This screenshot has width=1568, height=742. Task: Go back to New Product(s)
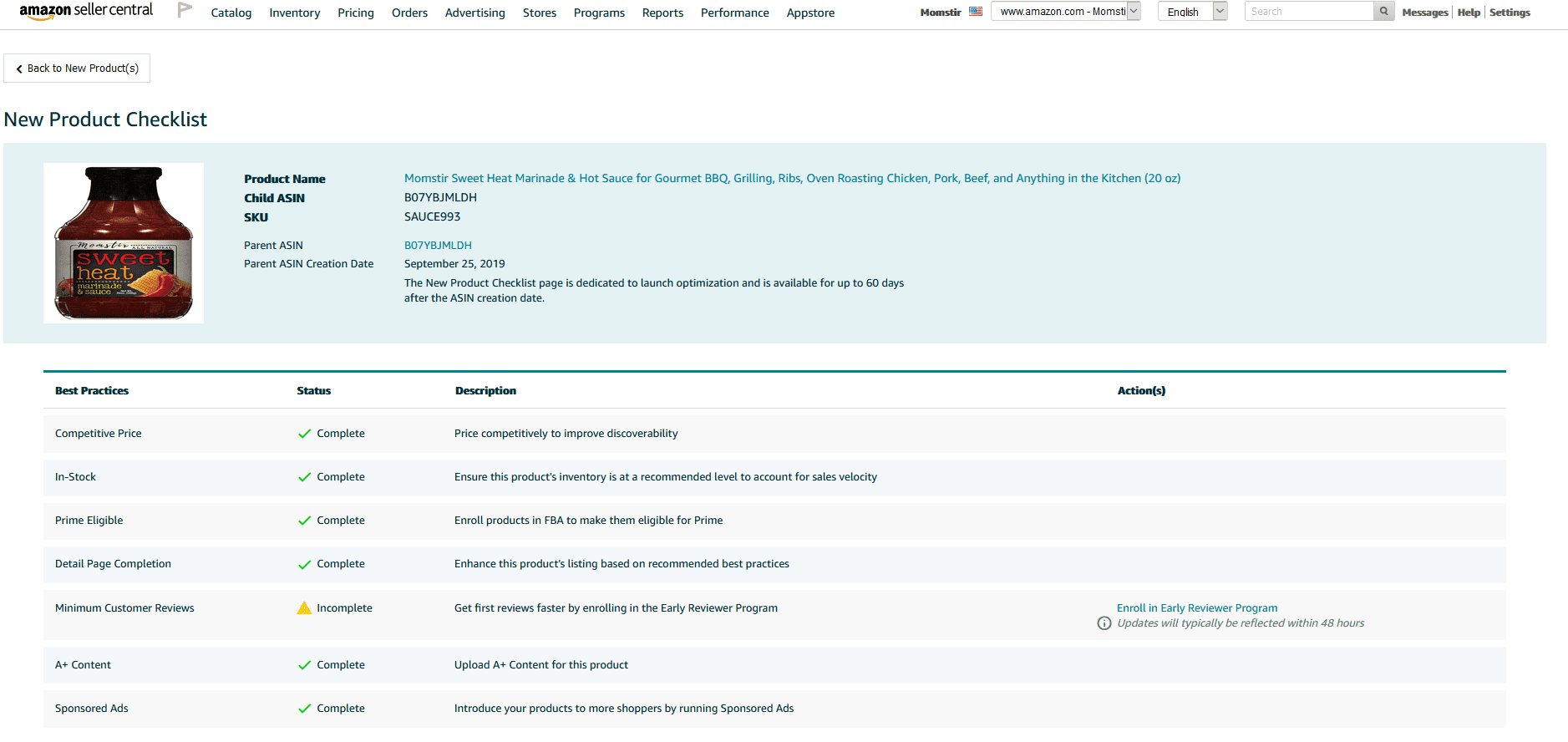tap(77, 69)
